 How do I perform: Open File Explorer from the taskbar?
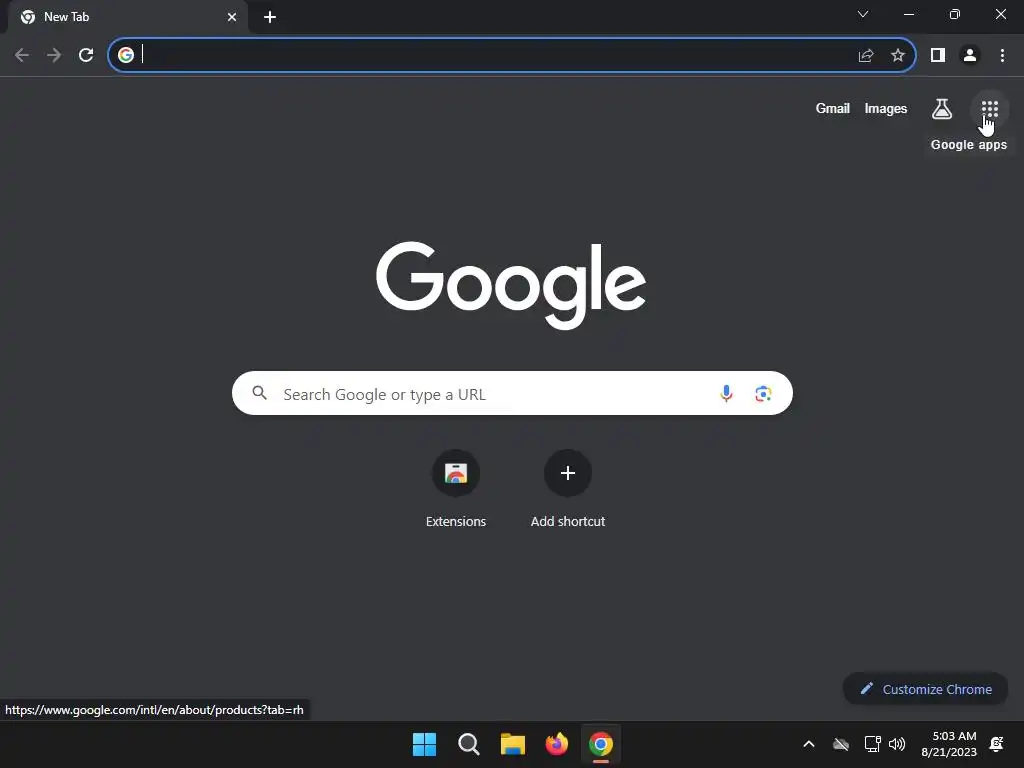[513, 744]
